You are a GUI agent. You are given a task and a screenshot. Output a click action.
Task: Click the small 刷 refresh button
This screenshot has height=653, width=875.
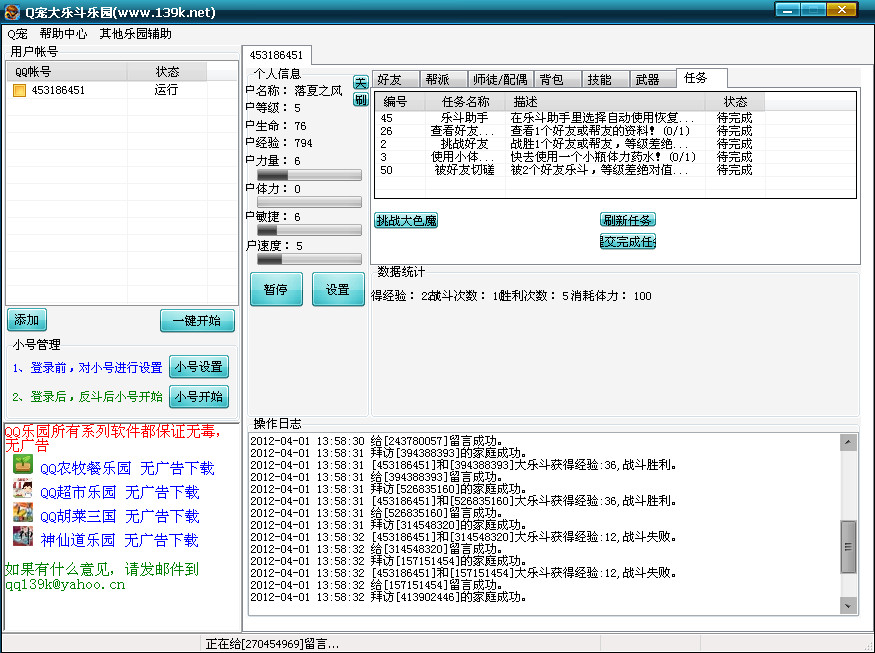click(x=360, y=100)
